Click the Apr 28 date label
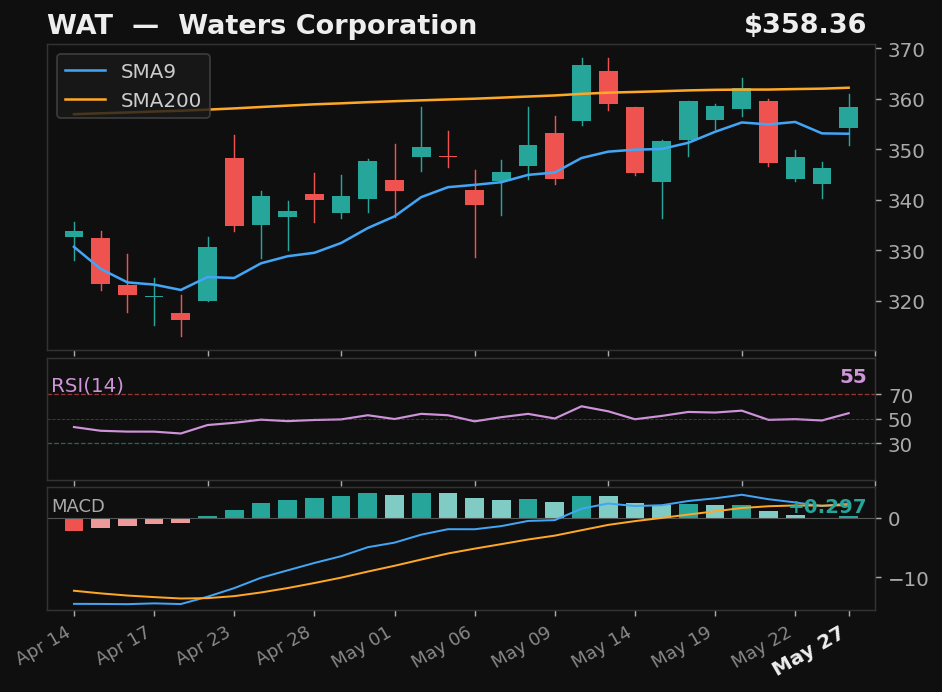Viewport: 942px width, 692px height. pyautogui.click(x=284, y=645)
